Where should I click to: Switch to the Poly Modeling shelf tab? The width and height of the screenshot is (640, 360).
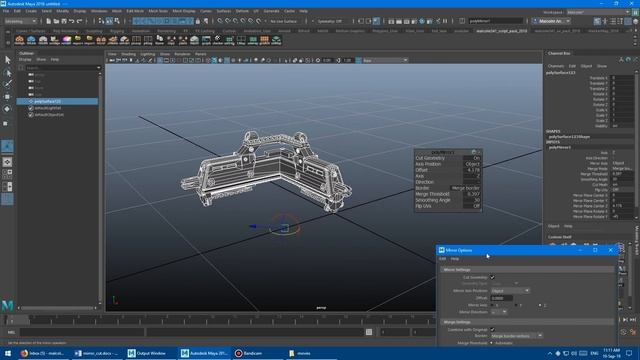[65, 31]
